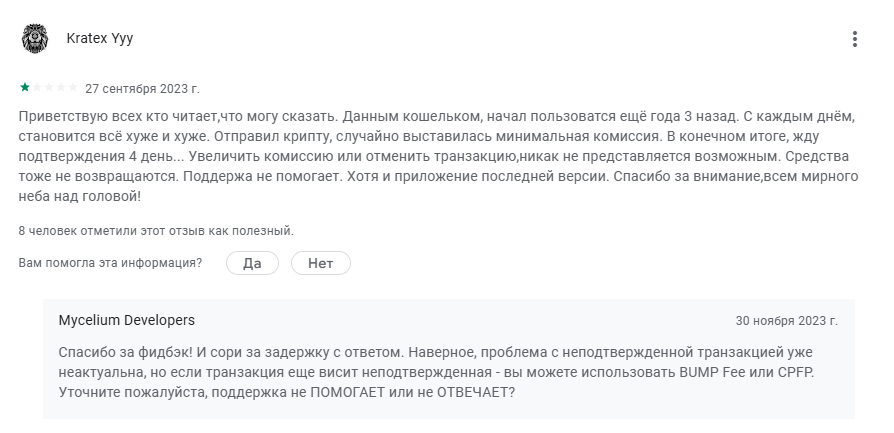The height and width of the screenshot is (433, 894).
Task: Click the Mycelium Developers reply author name
Action: (127, 320)
